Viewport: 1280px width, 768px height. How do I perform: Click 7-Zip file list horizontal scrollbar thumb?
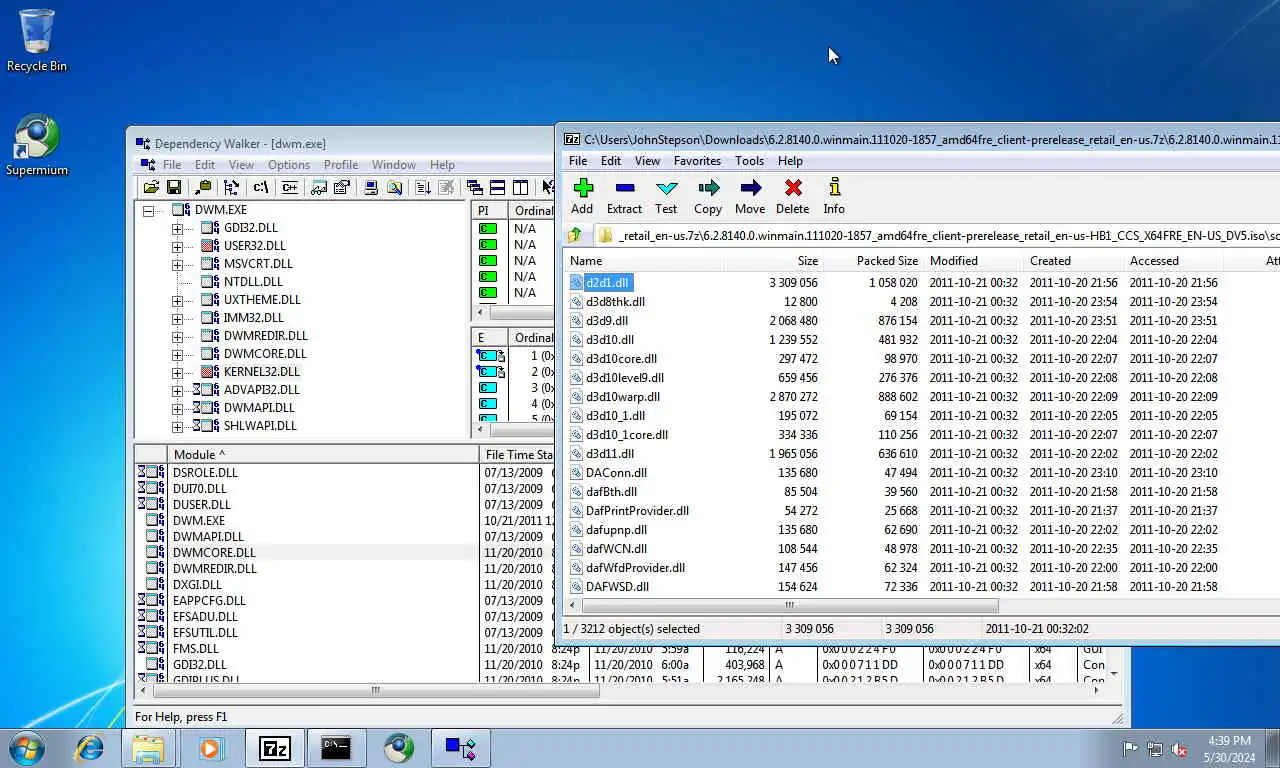[x=789, y=605]
